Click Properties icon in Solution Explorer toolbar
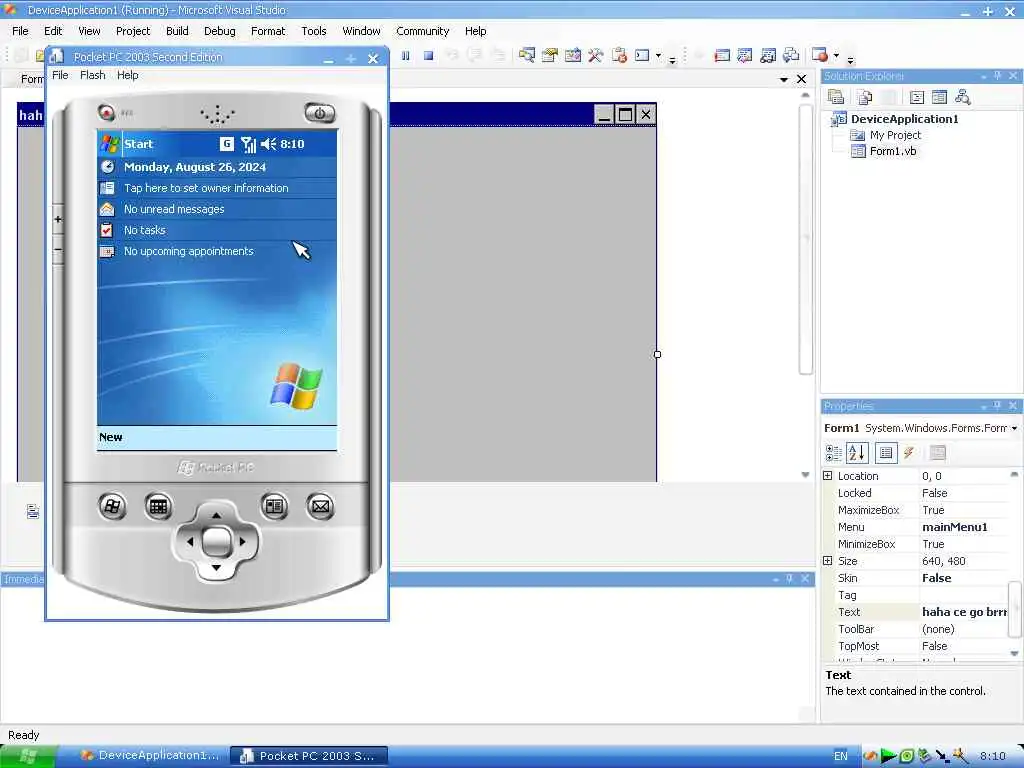Screen dimensions: 1024x768 [836, 97]
